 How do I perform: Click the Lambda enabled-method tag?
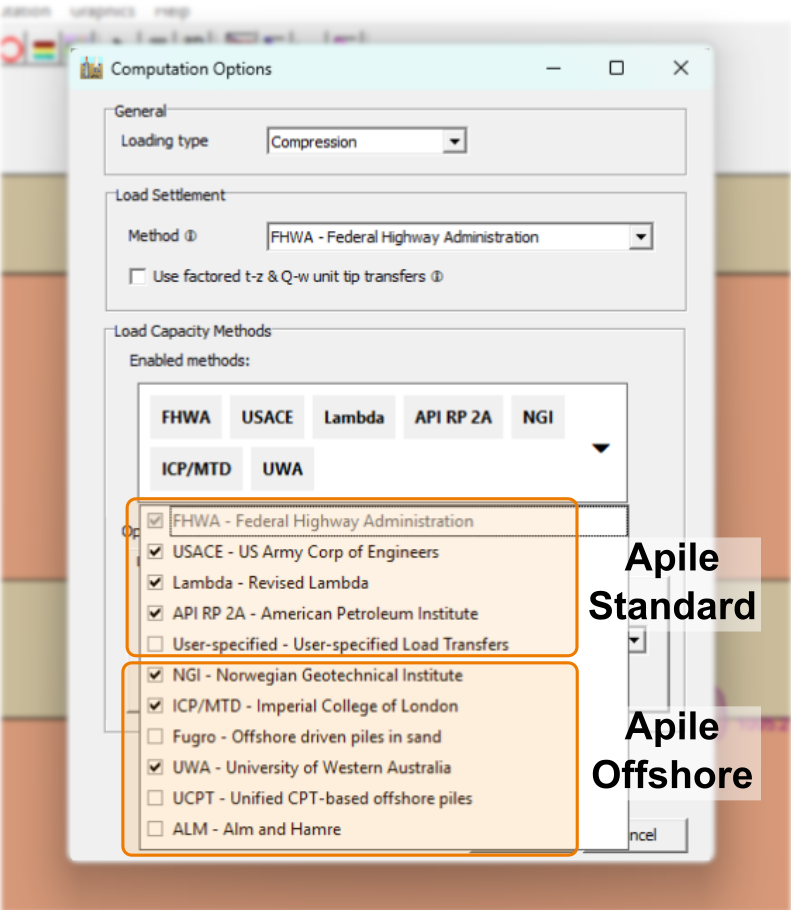point(354,417)
